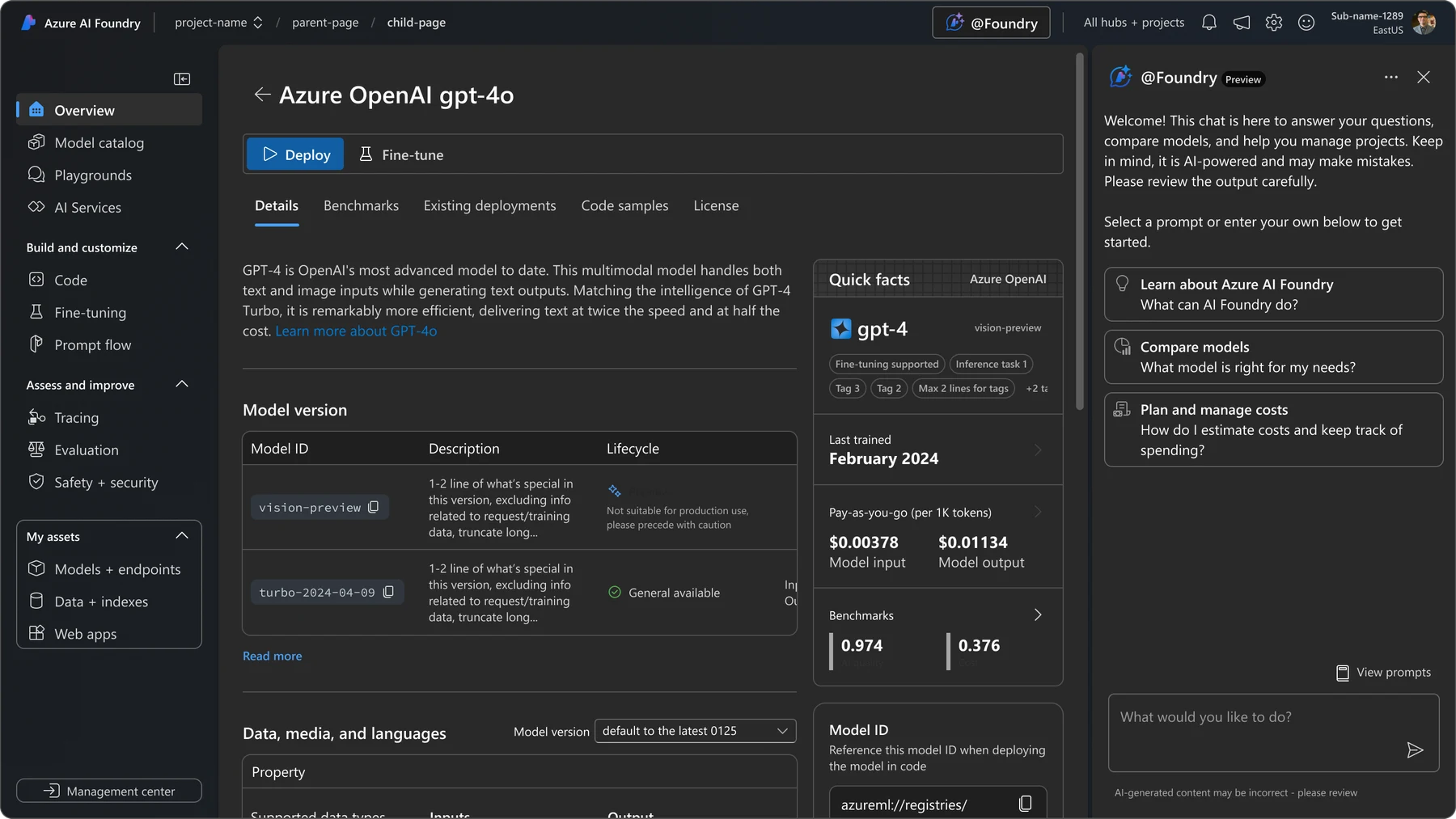Click the Fine-tune button
The image size is (1456, 819).
coord(401,154)
